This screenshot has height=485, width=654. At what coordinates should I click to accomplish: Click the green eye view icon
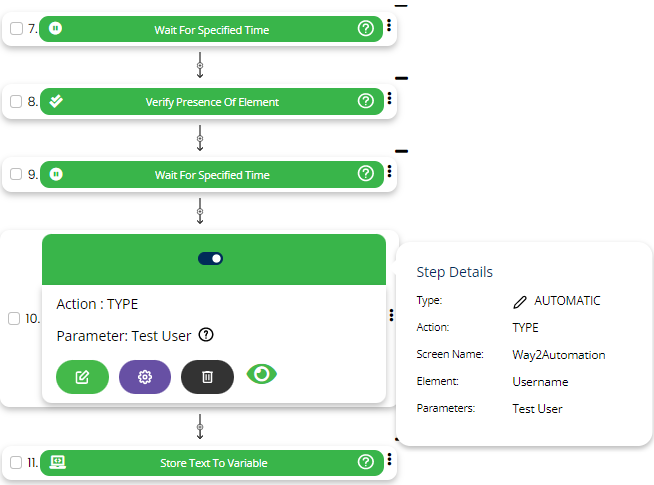pyautogui.click(x=261, y=374)
